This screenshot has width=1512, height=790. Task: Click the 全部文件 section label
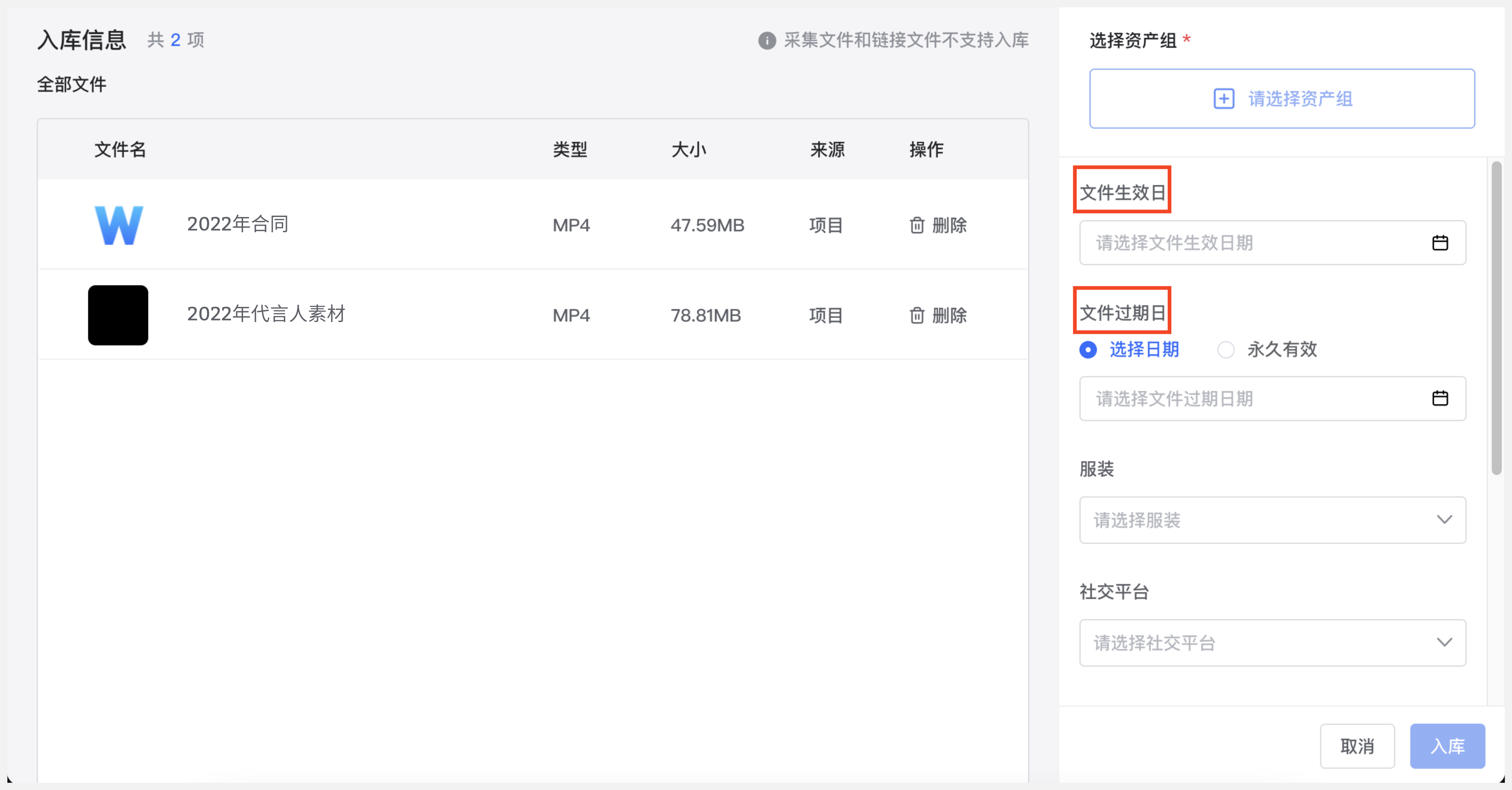point(72,84)
